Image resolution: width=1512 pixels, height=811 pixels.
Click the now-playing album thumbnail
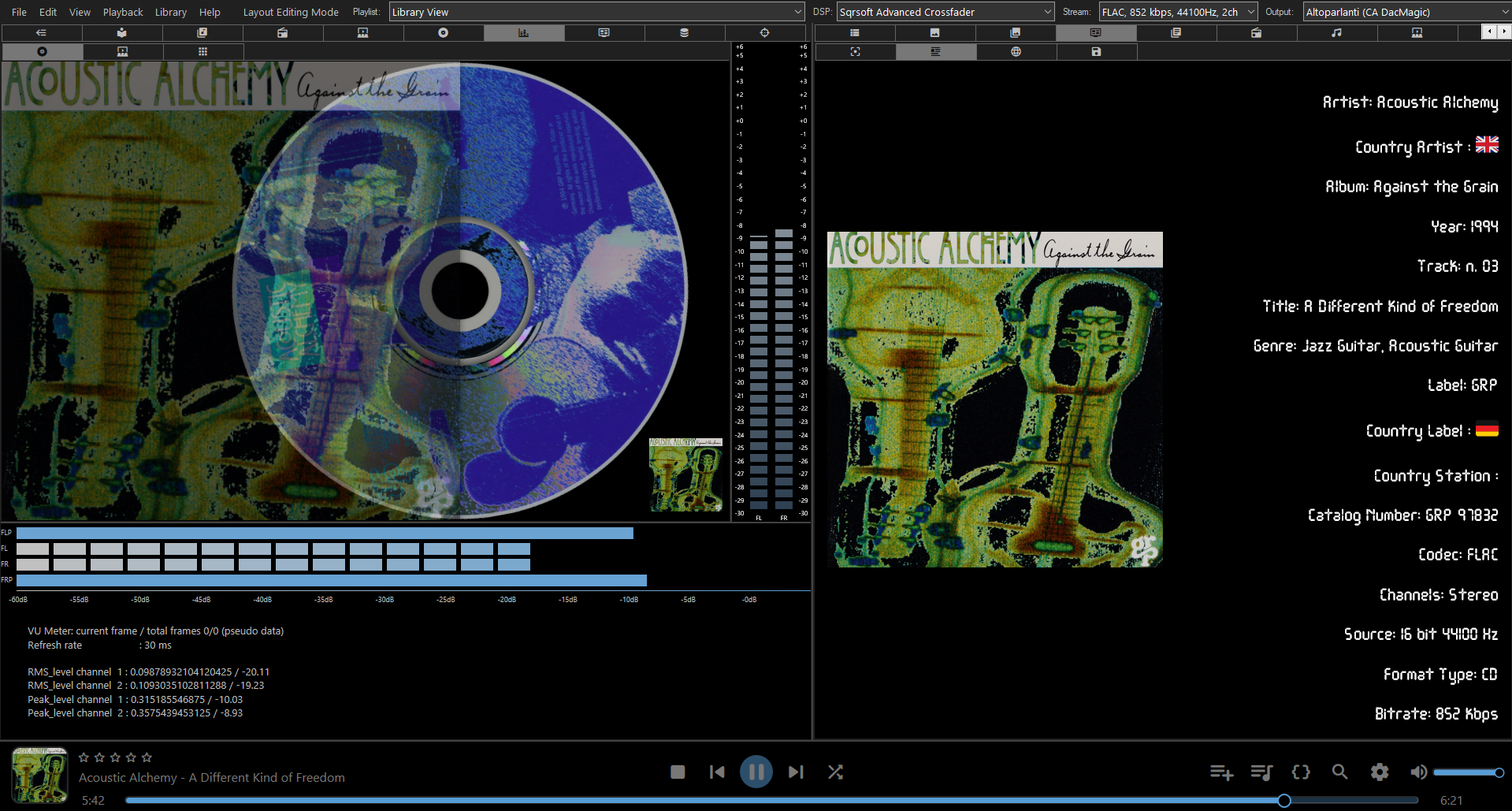tap(39, 776)
